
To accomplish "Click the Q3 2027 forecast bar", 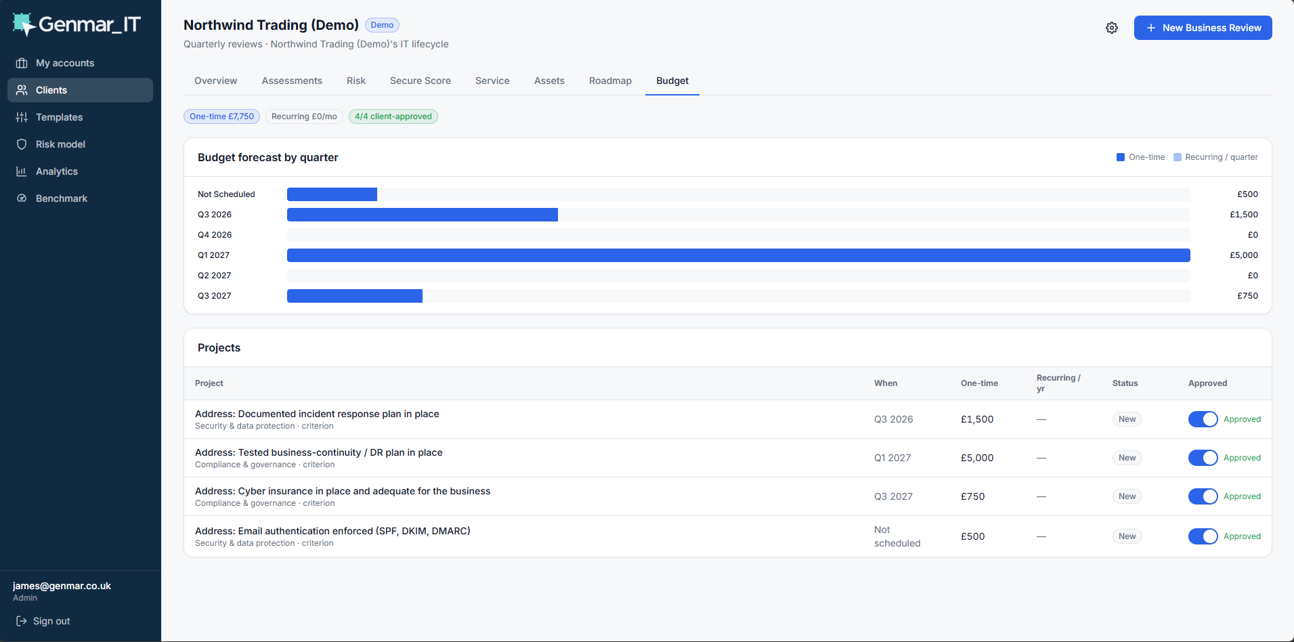I will coord(355,296).
